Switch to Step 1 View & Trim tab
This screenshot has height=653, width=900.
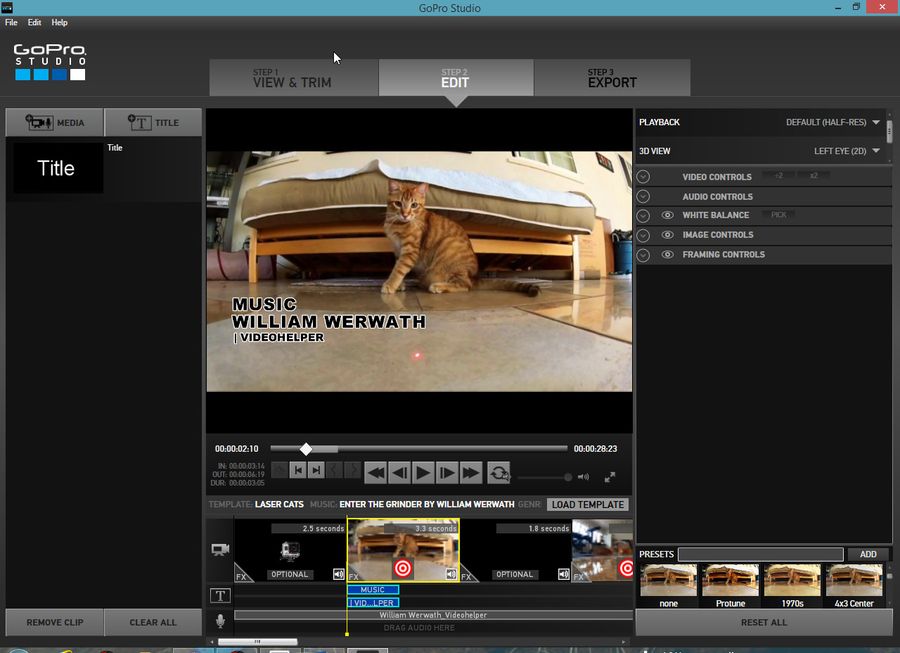pos(293,77)
